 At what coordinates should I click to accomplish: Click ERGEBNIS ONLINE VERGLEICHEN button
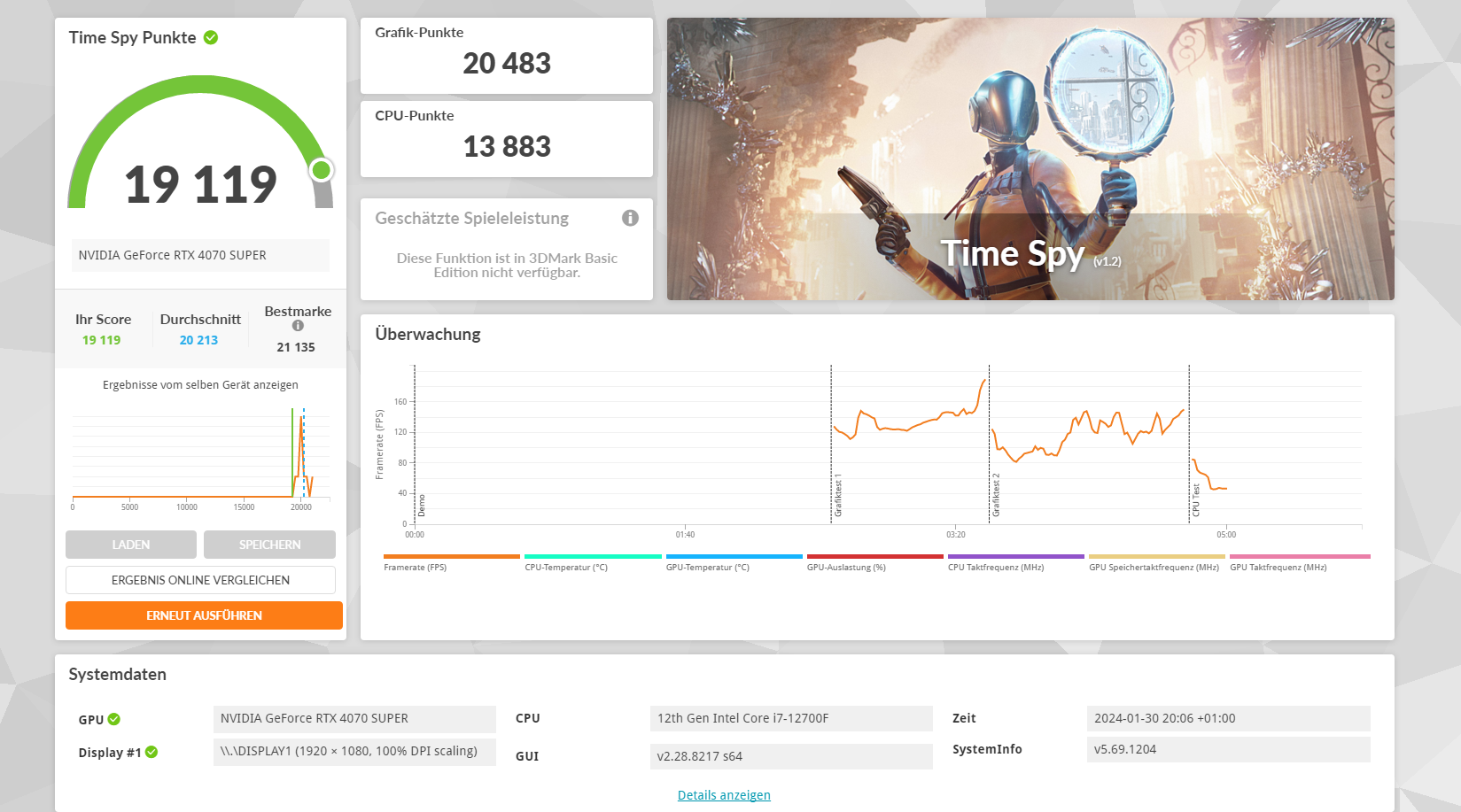[200, 580]
